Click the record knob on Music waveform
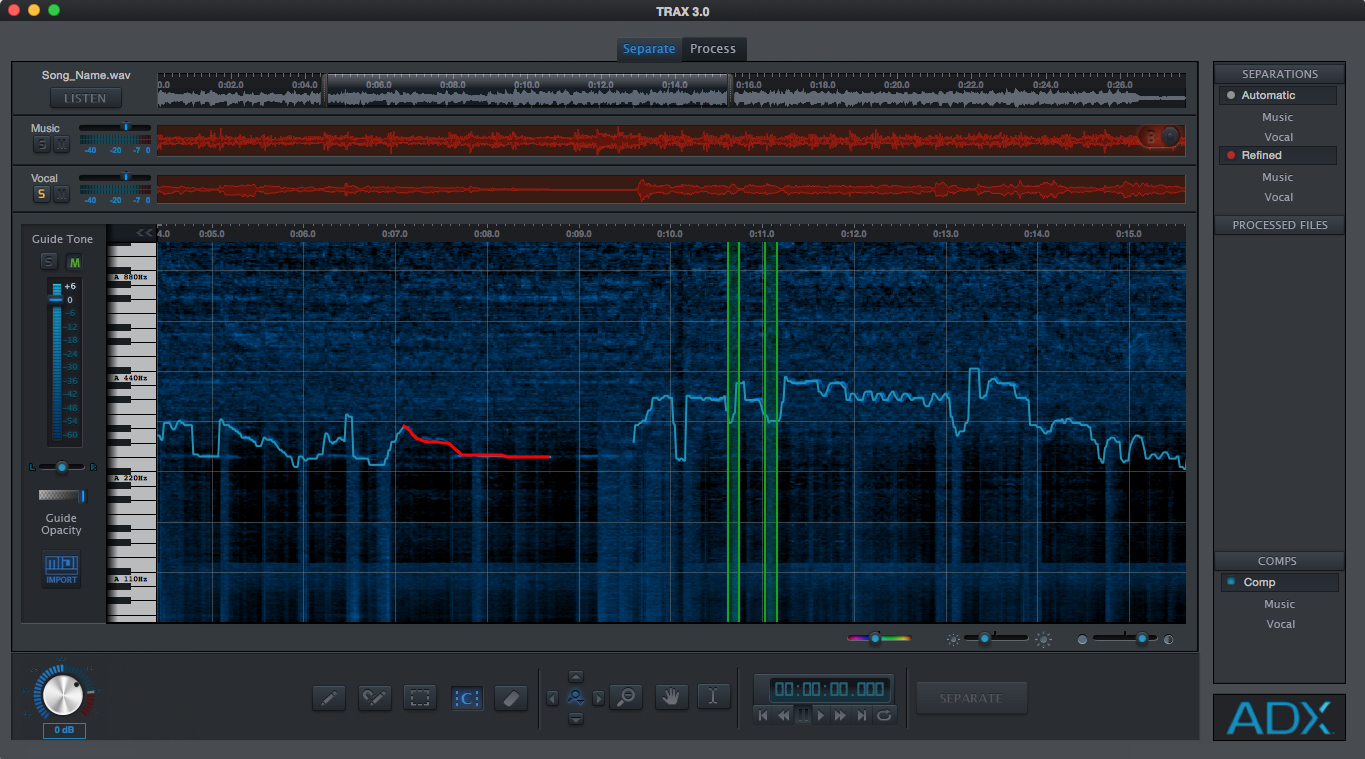 click(1170, 137)
